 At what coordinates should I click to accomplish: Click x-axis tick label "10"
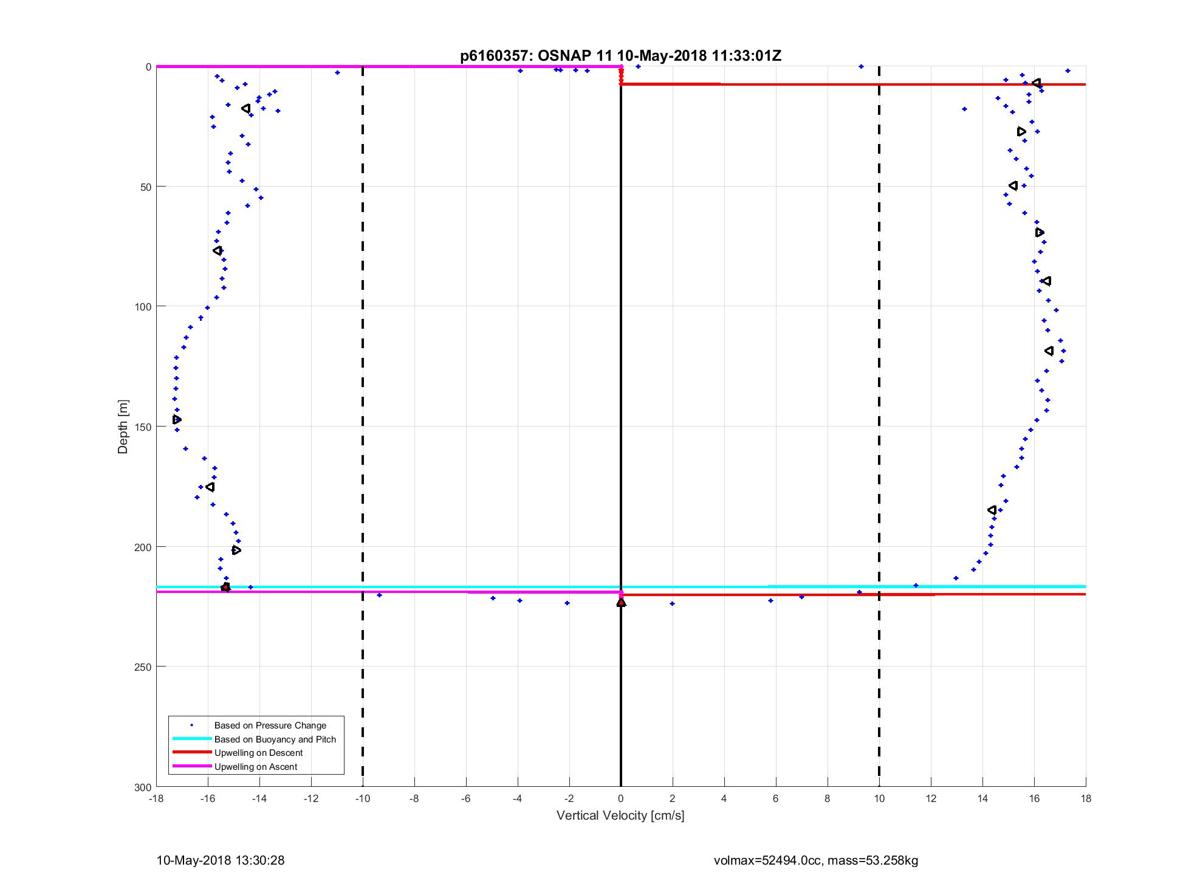click(879, 799)
